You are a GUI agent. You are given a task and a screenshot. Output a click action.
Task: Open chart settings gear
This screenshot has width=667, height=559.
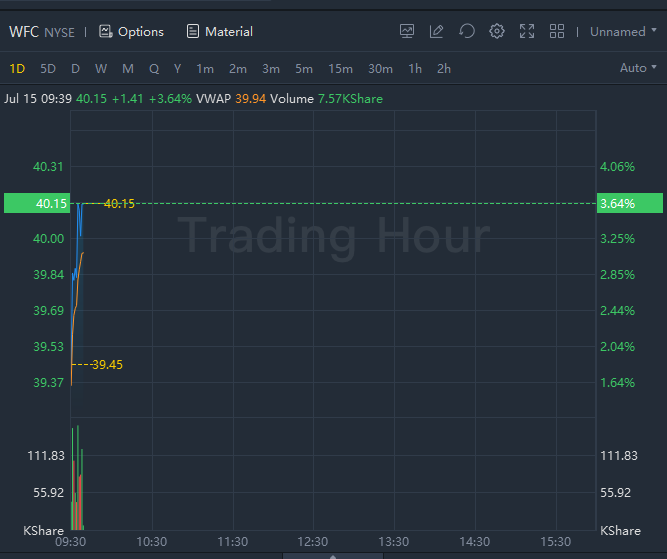(x=497, y=32)
